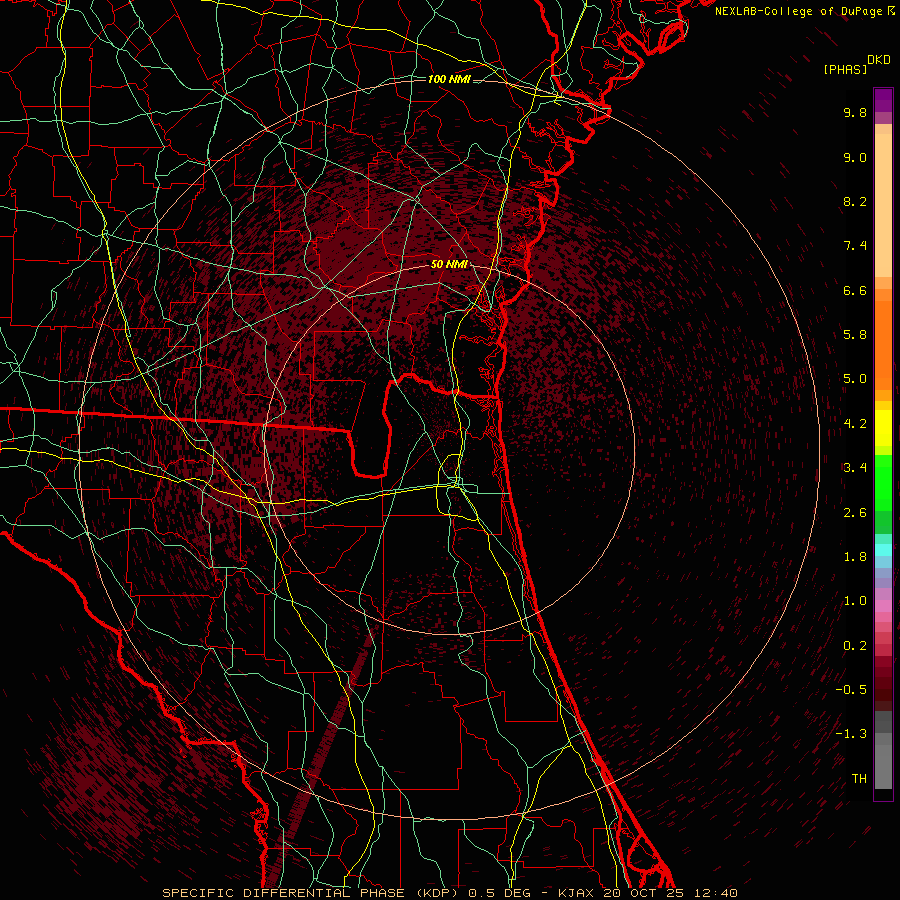Click the 50 NMI range ring label
Image resolution: width=900 pixels, height=900 pixels.
(x=449, y=264)
